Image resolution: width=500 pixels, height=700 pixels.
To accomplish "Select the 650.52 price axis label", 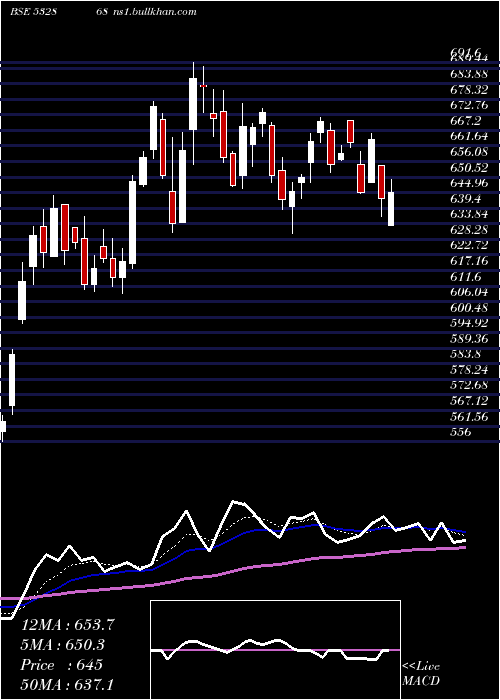I will coord(468,168).
